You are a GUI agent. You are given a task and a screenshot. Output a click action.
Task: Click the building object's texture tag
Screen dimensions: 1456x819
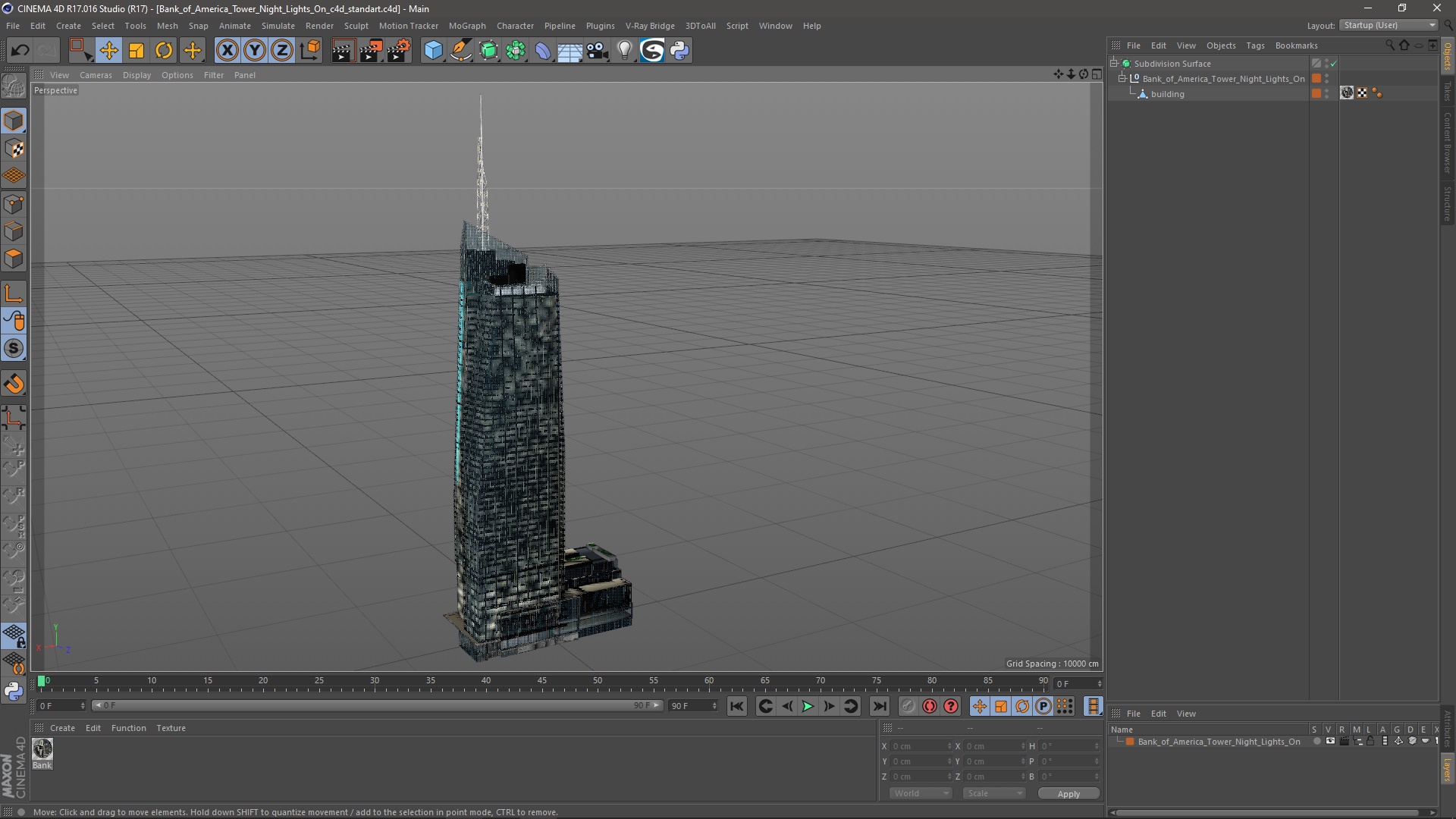[1347, 93]
